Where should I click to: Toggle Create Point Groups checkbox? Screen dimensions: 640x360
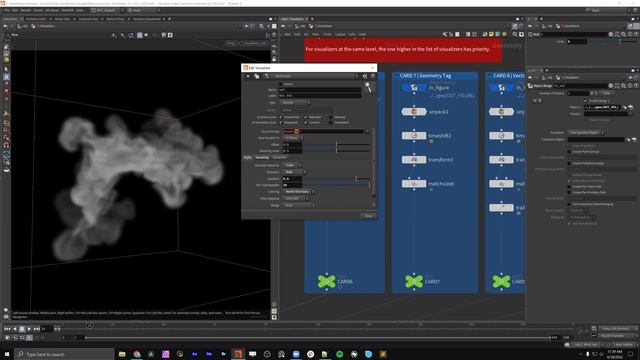569,152
